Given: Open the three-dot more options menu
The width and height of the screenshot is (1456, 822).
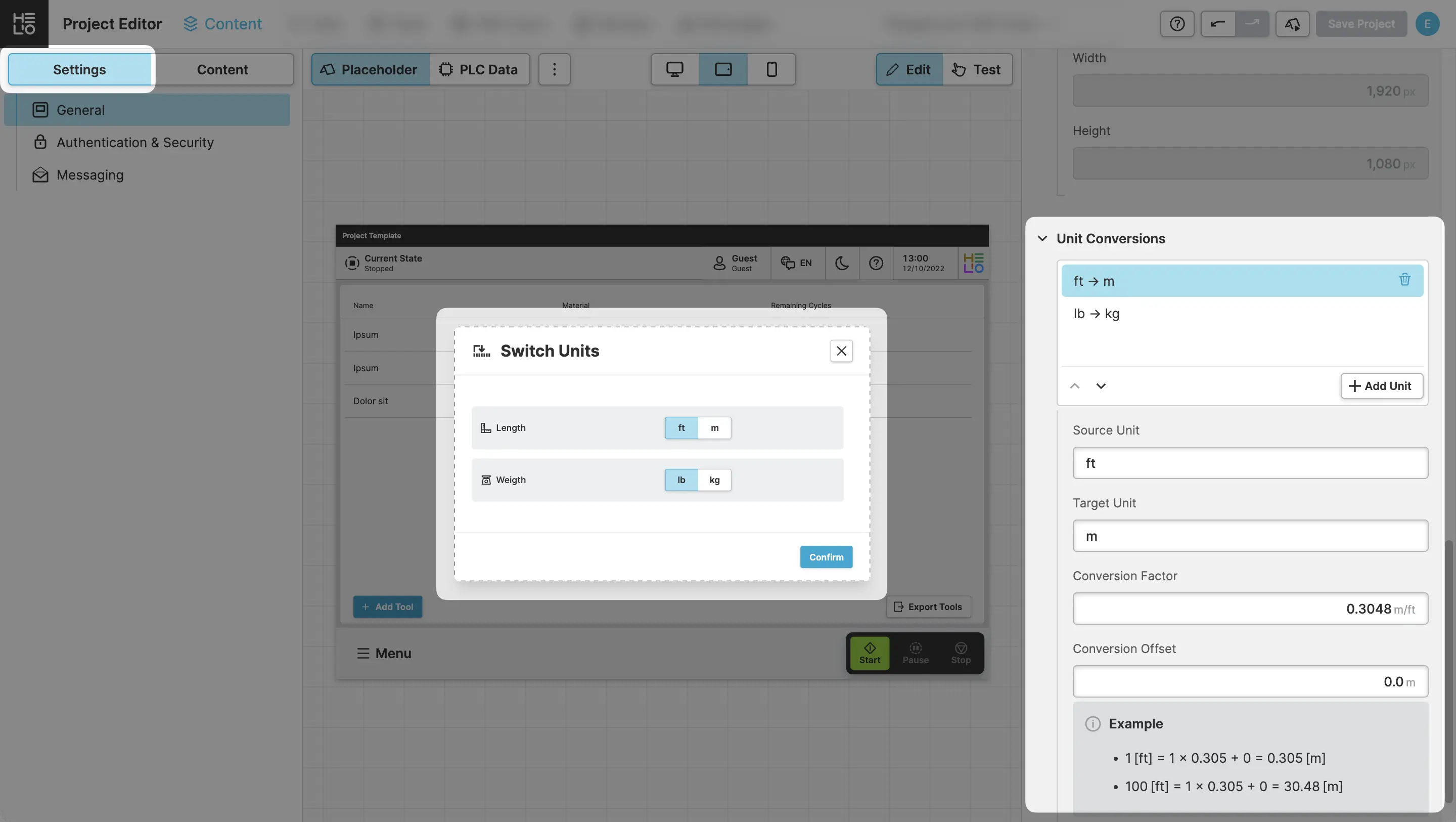Looking at the screenshot, I should (554, 70).
